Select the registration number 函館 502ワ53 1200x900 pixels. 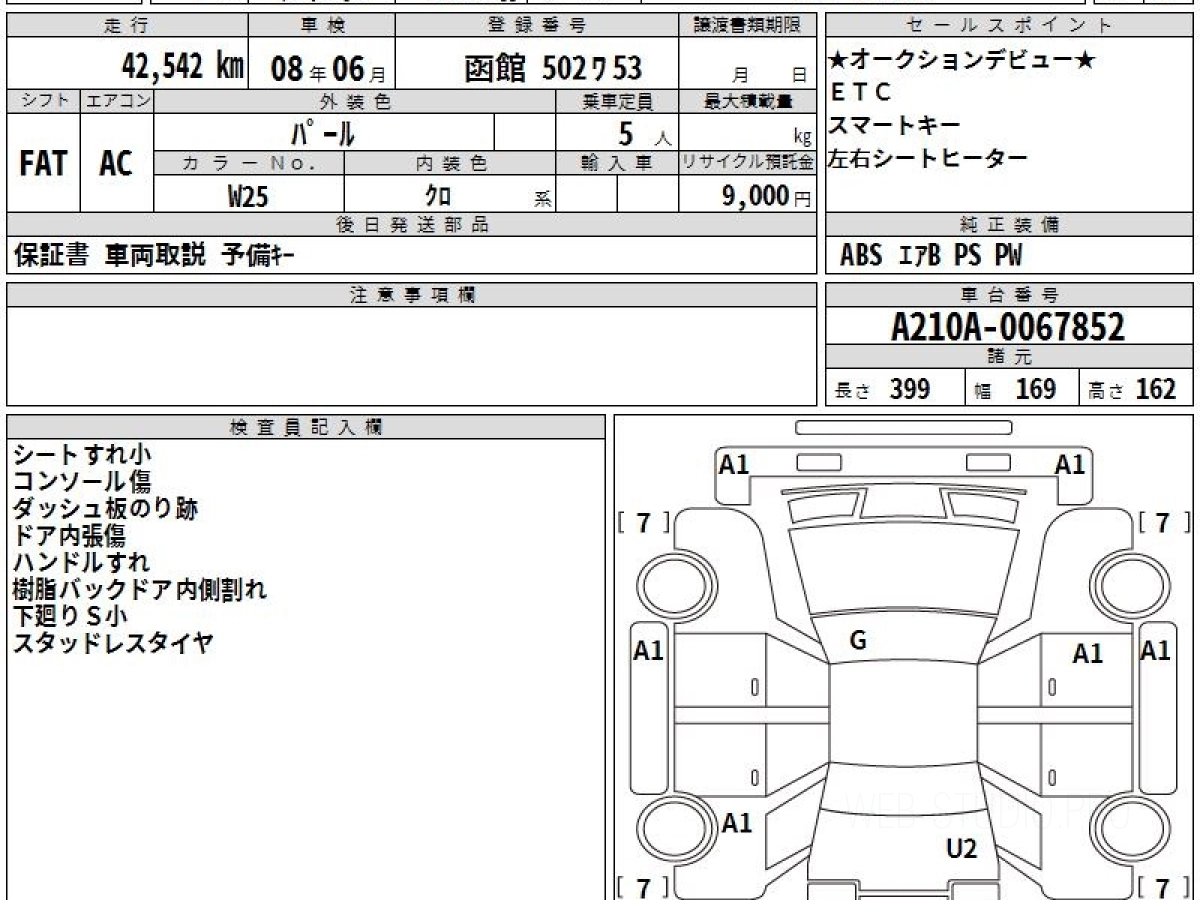click(552, 68)
